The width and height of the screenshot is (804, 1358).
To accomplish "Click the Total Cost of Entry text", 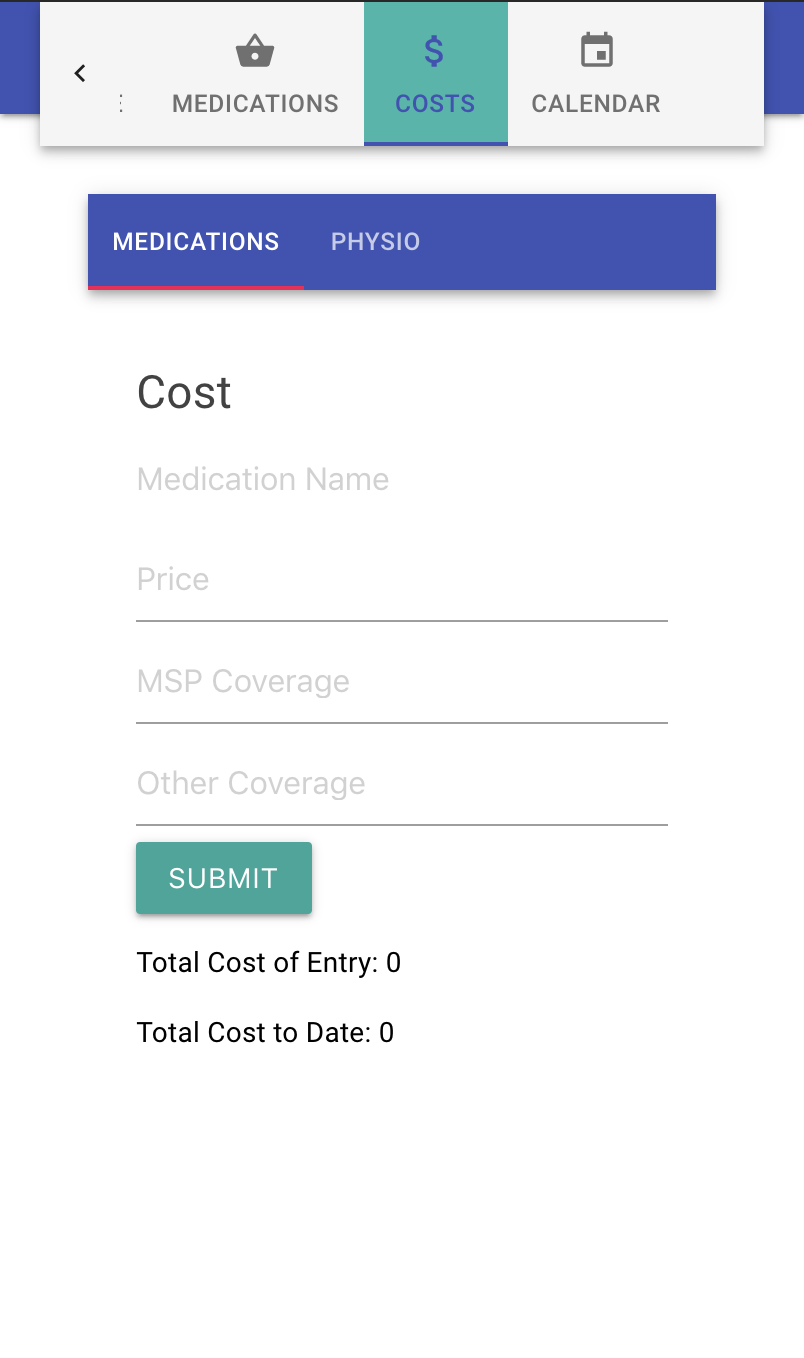I will 269,963.
